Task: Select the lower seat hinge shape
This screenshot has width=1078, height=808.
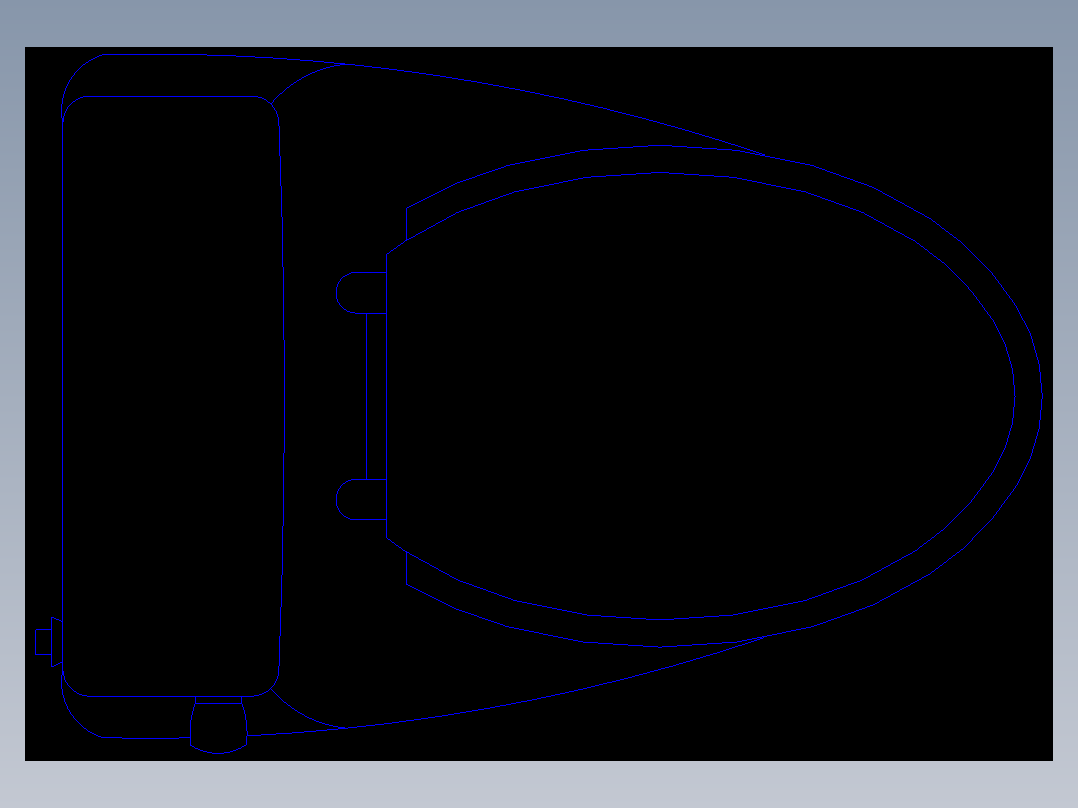Action: 361,499
